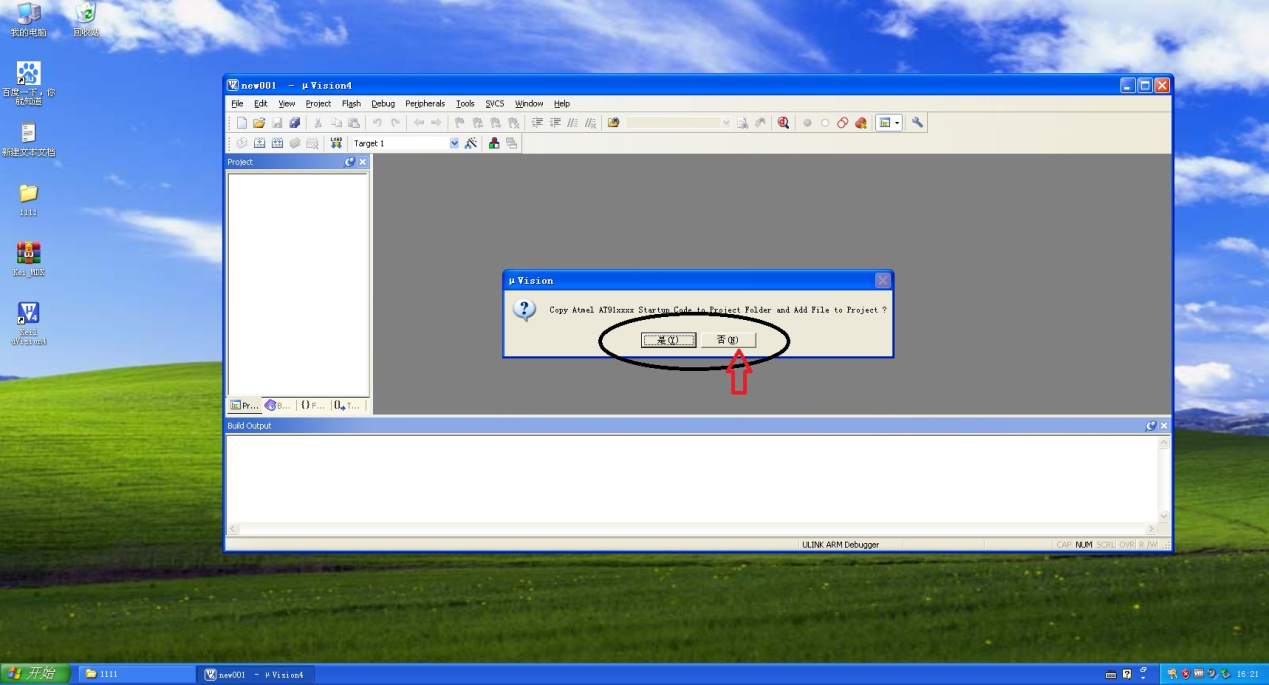Click the Configuration wrench icon

(x=917, y=123)
